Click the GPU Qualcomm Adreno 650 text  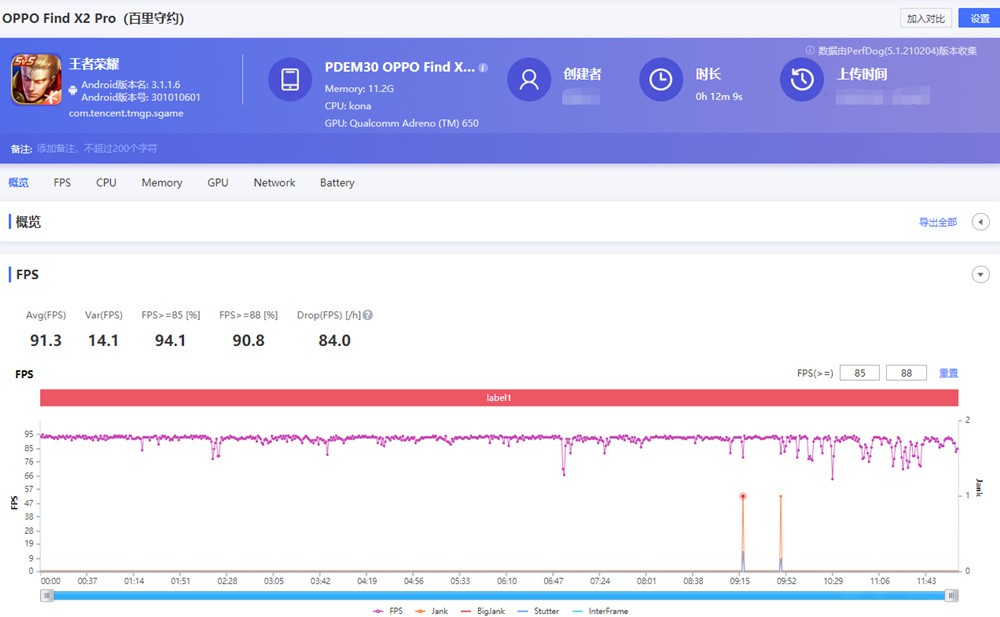click(402, 123)
